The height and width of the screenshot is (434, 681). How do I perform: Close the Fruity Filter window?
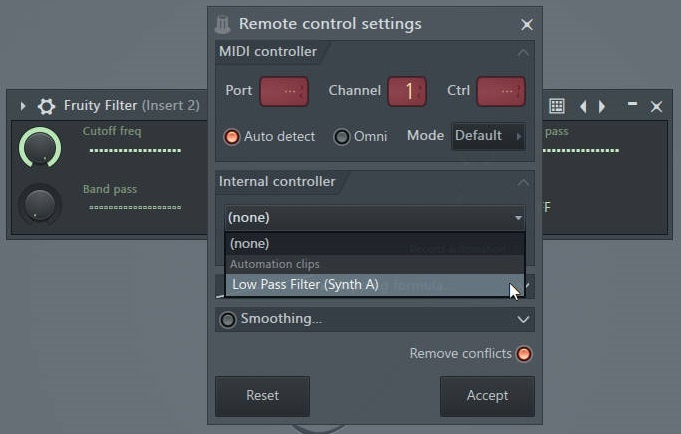click(x=656, y=106)
